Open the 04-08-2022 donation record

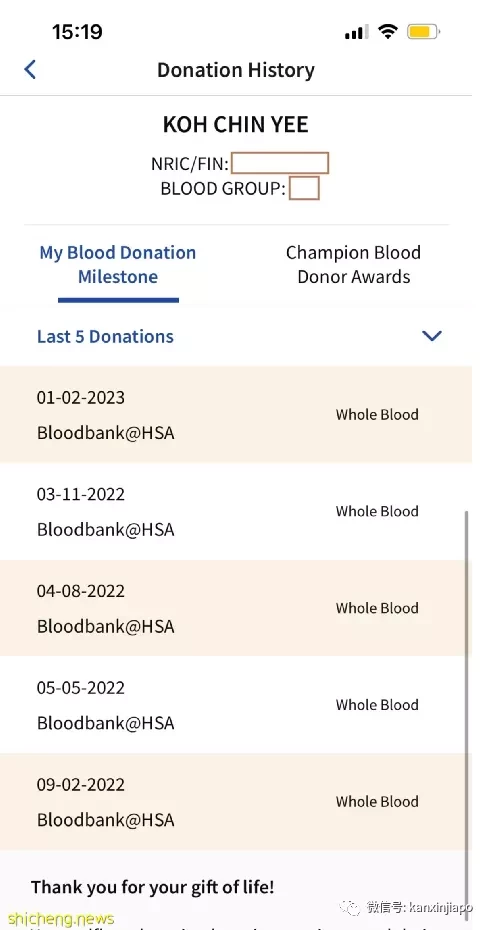point(236,608)
